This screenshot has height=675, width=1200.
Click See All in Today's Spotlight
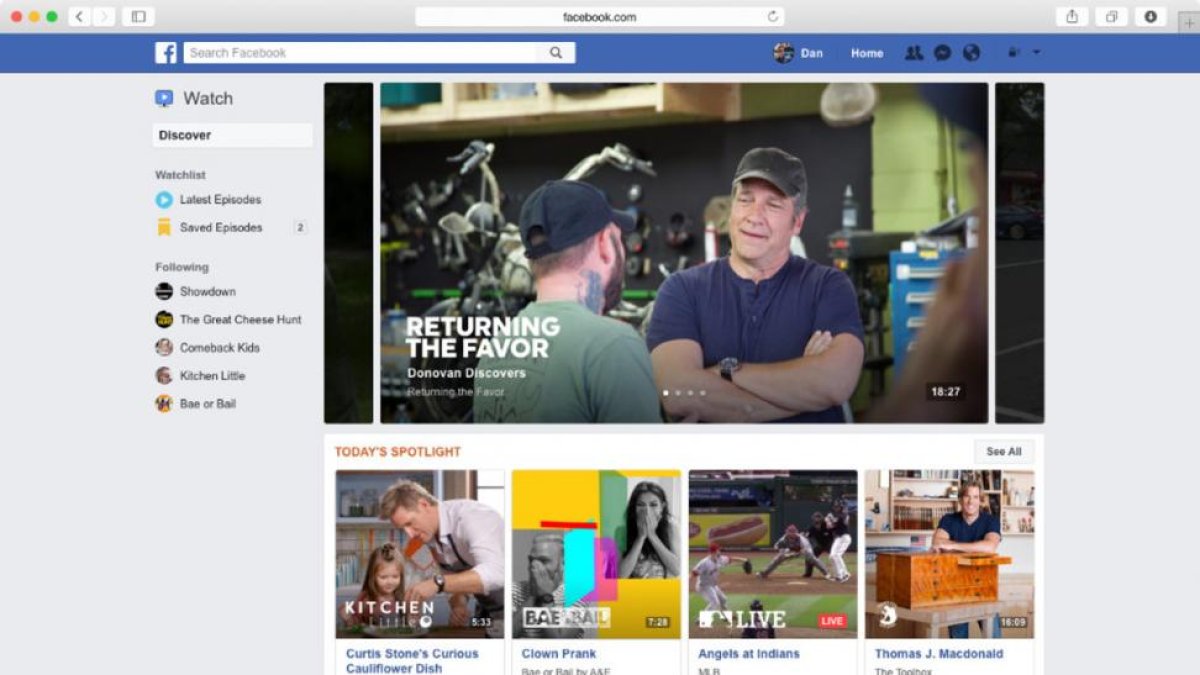pyautogui.click(x=1003, y=451)
